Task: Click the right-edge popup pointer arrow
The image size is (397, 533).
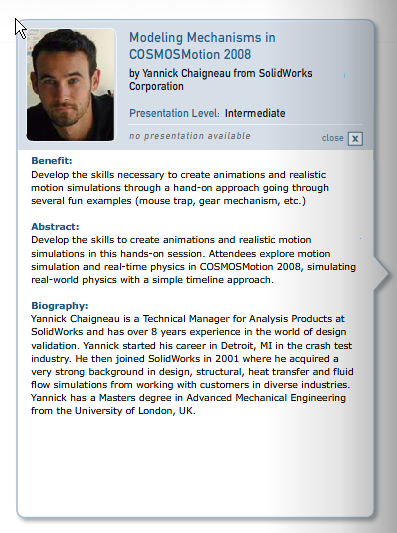Action: tap(382, 273)
